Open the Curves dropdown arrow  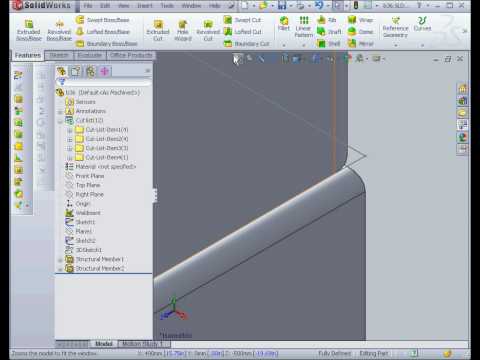coord(422,45)
